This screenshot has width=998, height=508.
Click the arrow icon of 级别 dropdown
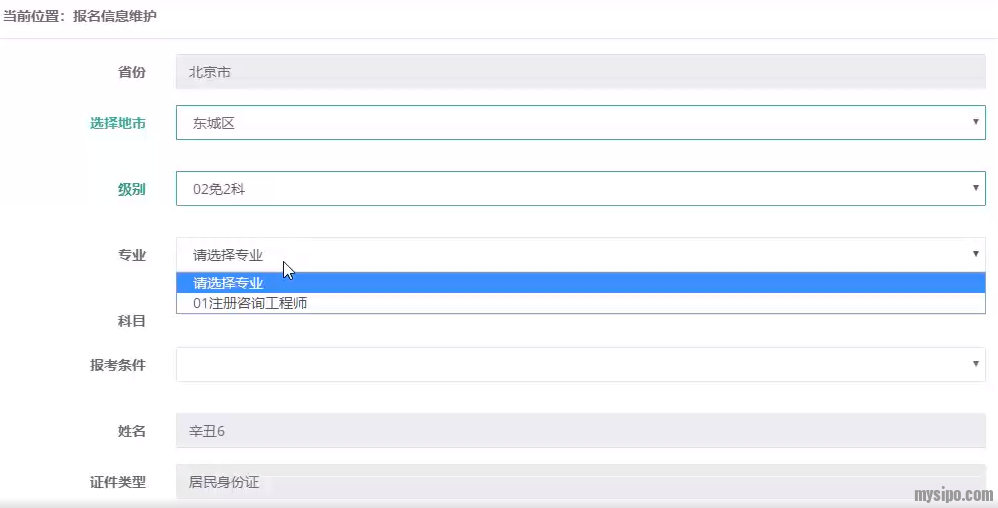coord(975,188)
